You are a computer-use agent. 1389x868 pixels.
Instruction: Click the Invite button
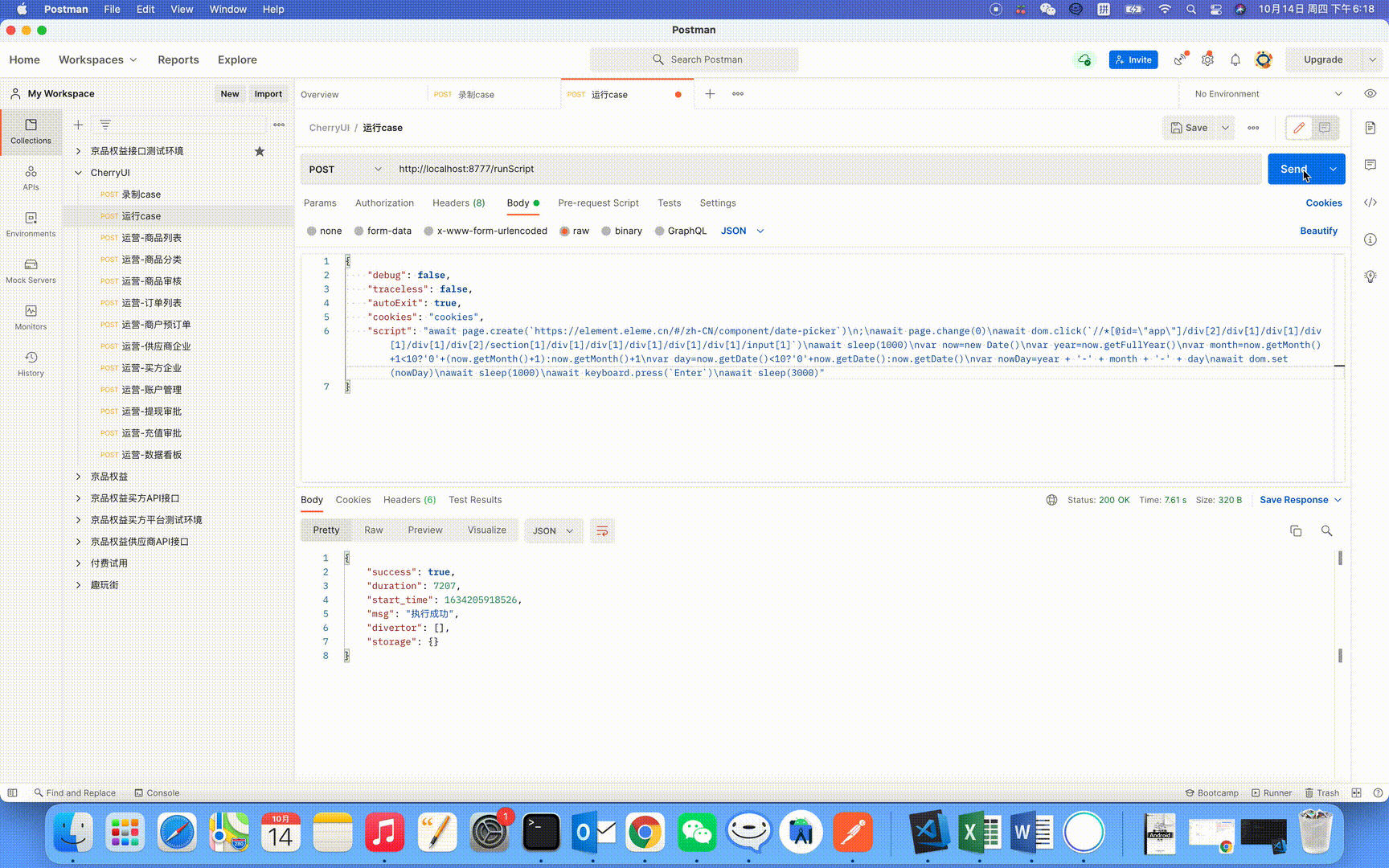[1133, 59]
